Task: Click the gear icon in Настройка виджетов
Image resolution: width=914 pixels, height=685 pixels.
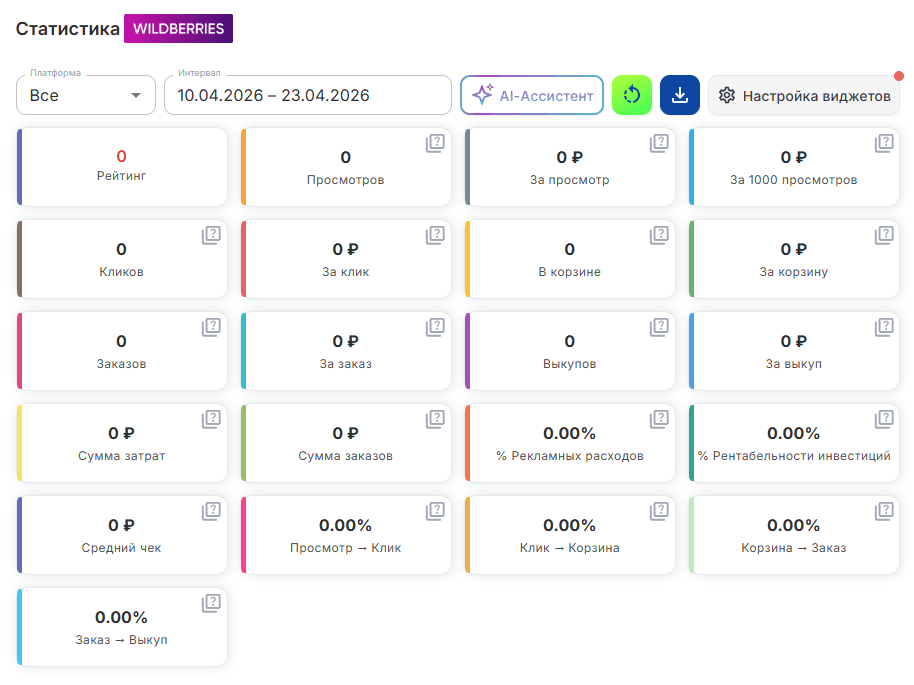Action: coord(727,95)
